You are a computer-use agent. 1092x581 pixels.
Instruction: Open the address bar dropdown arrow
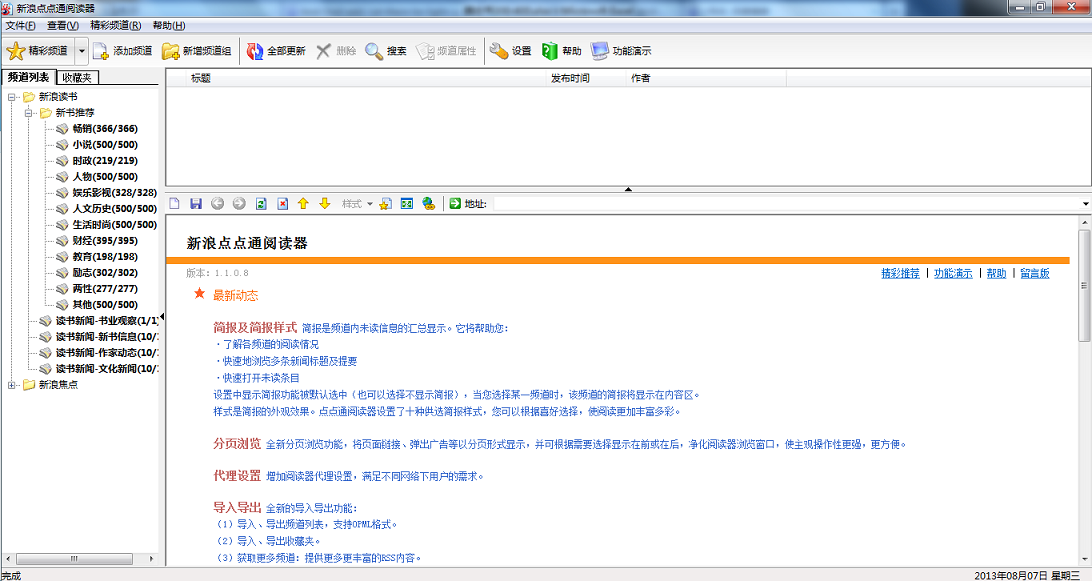[1085, 204]
